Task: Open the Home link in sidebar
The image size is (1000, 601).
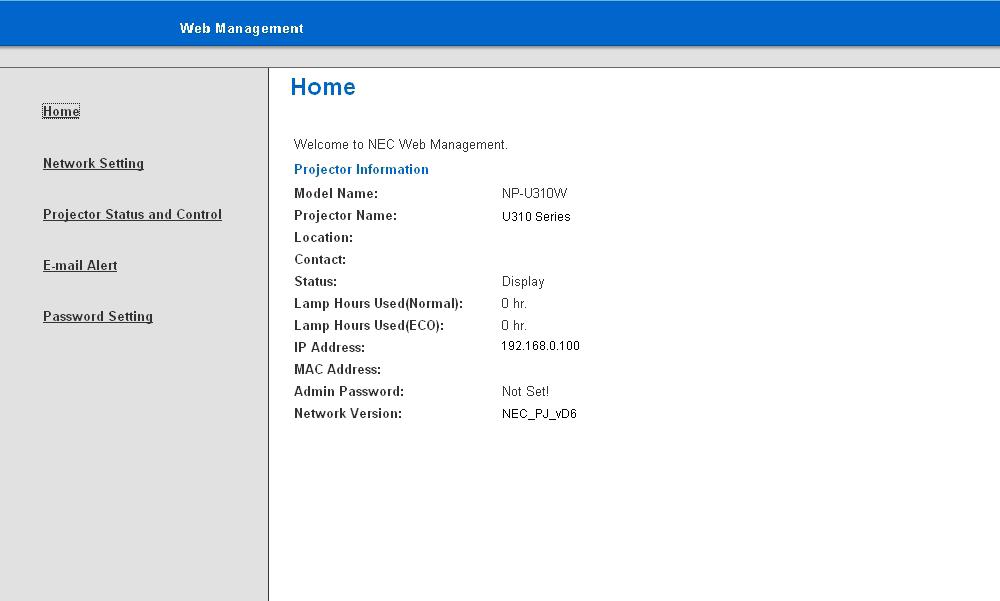Action: pyautogui.click(x=61, y=111)
